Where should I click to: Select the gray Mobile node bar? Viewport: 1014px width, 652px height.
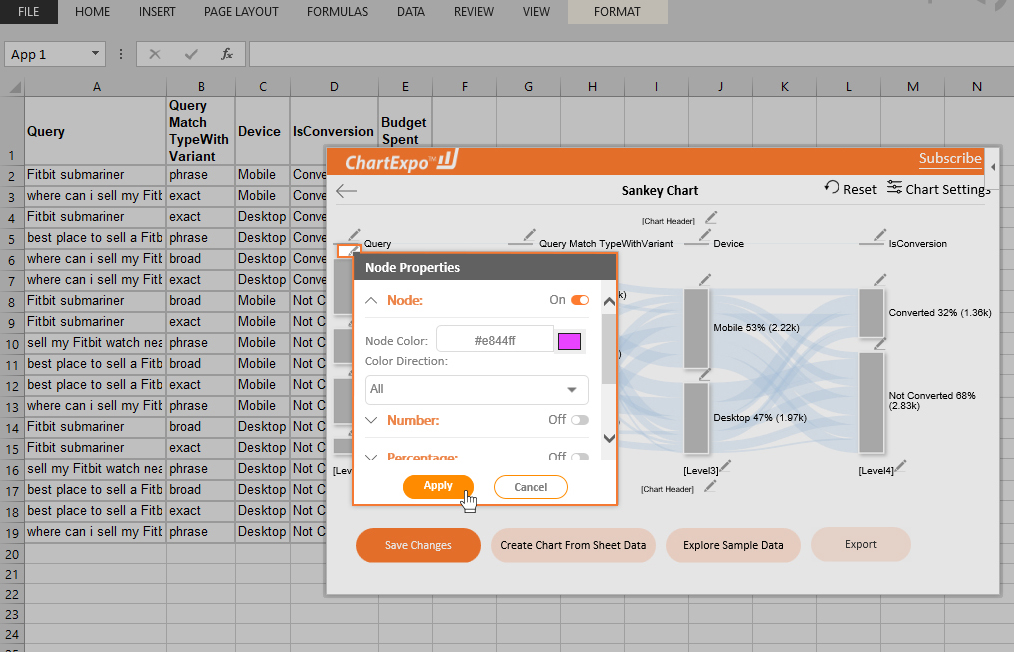696,329
